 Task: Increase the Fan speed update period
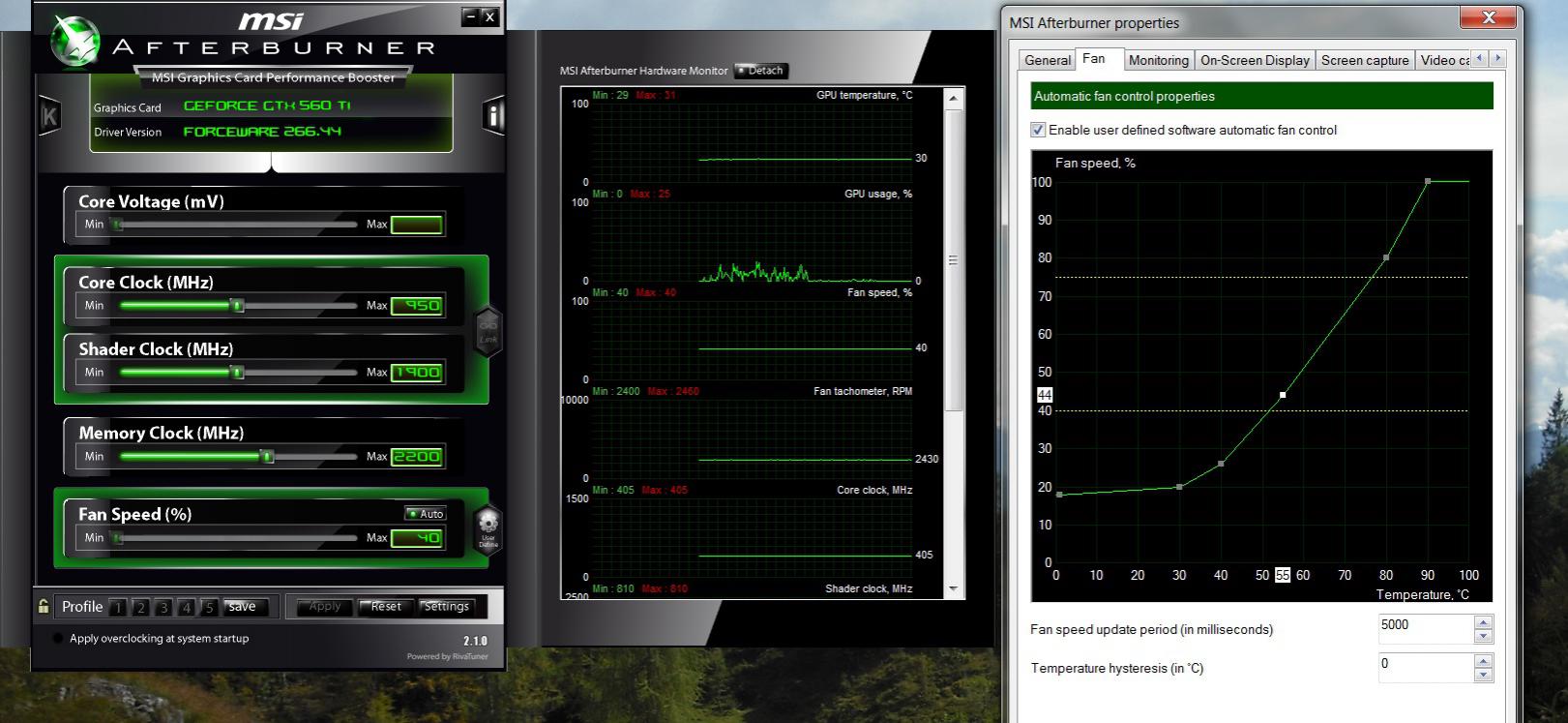click(1483, 621)
